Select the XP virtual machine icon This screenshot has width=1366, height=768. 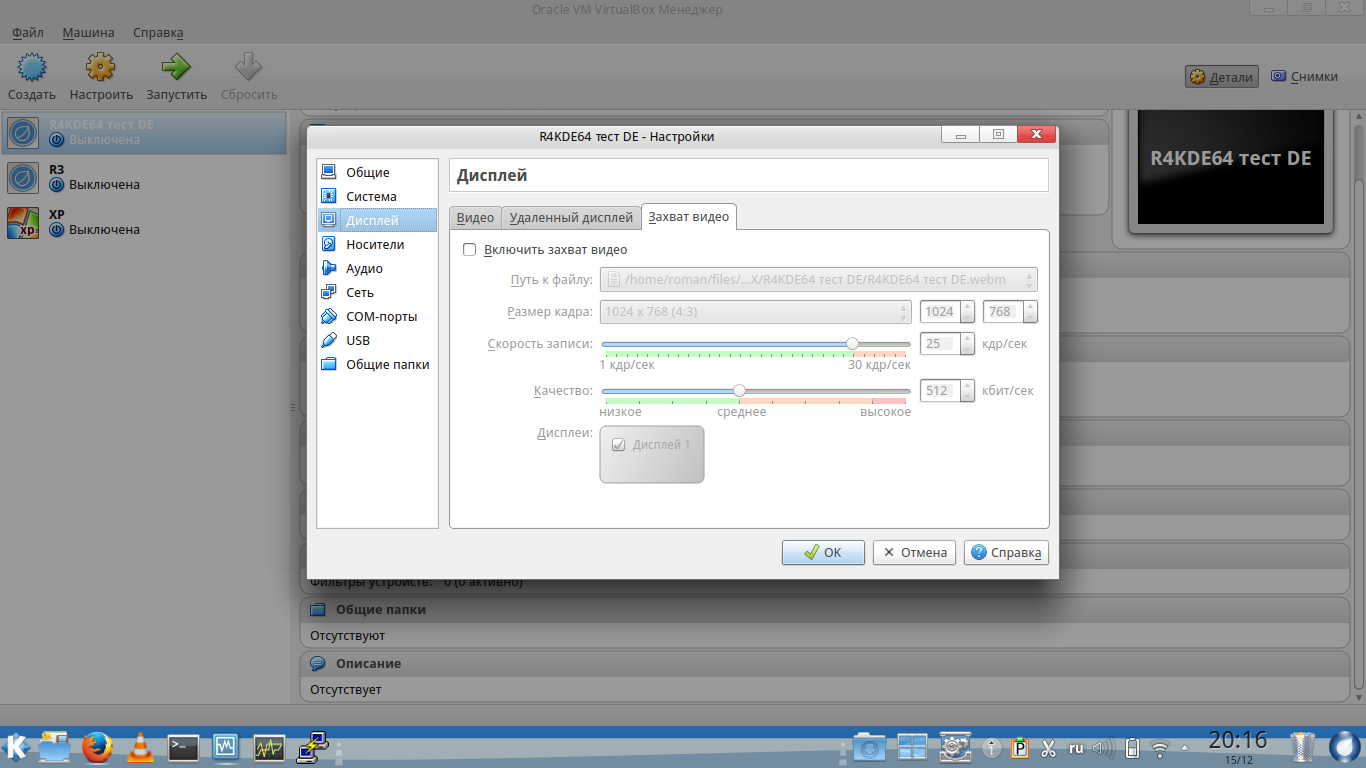[x=22, y=223]
